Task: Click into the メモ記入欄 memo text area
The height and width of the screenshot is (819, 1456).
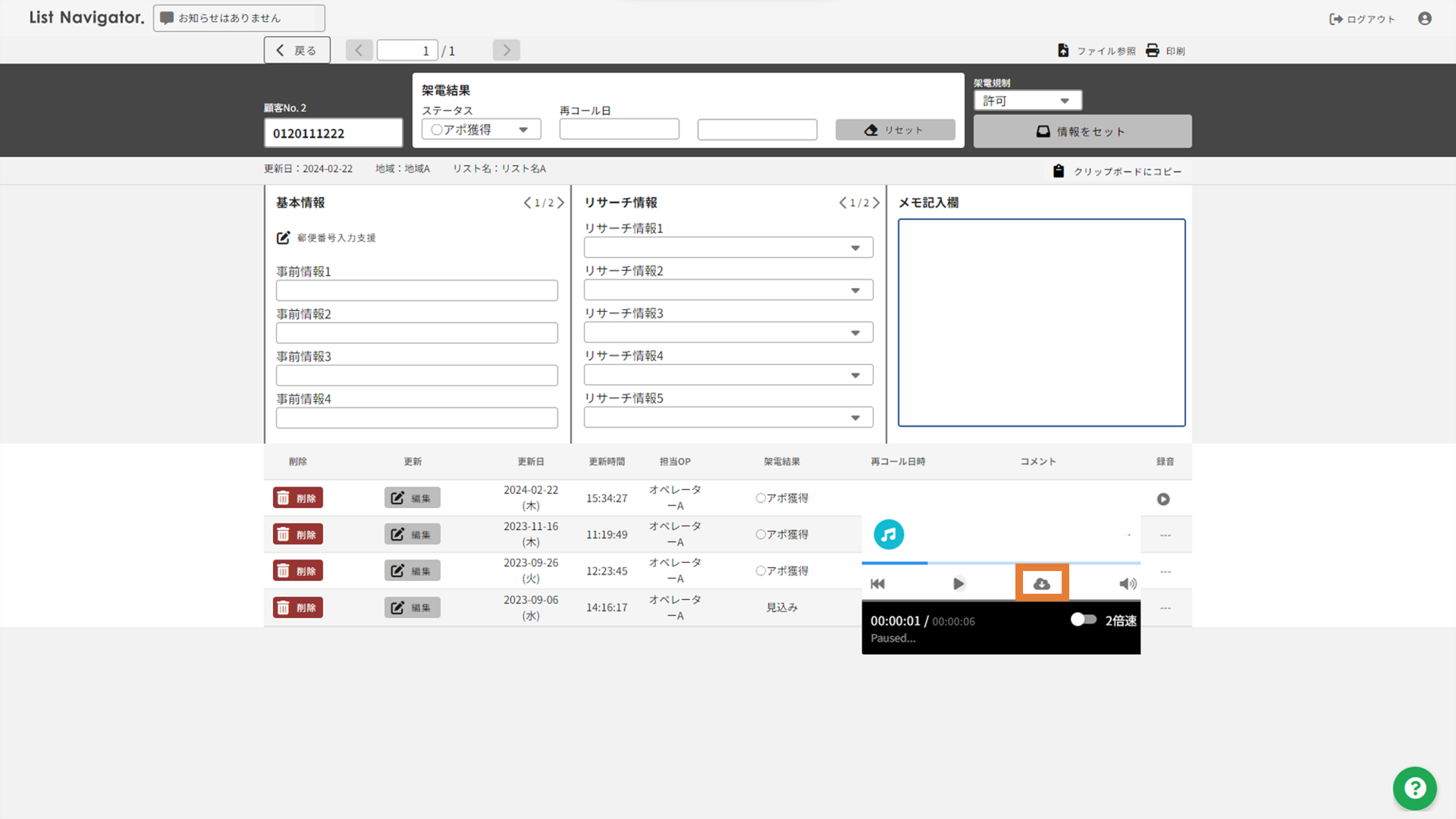Action: coord(1041,322)
